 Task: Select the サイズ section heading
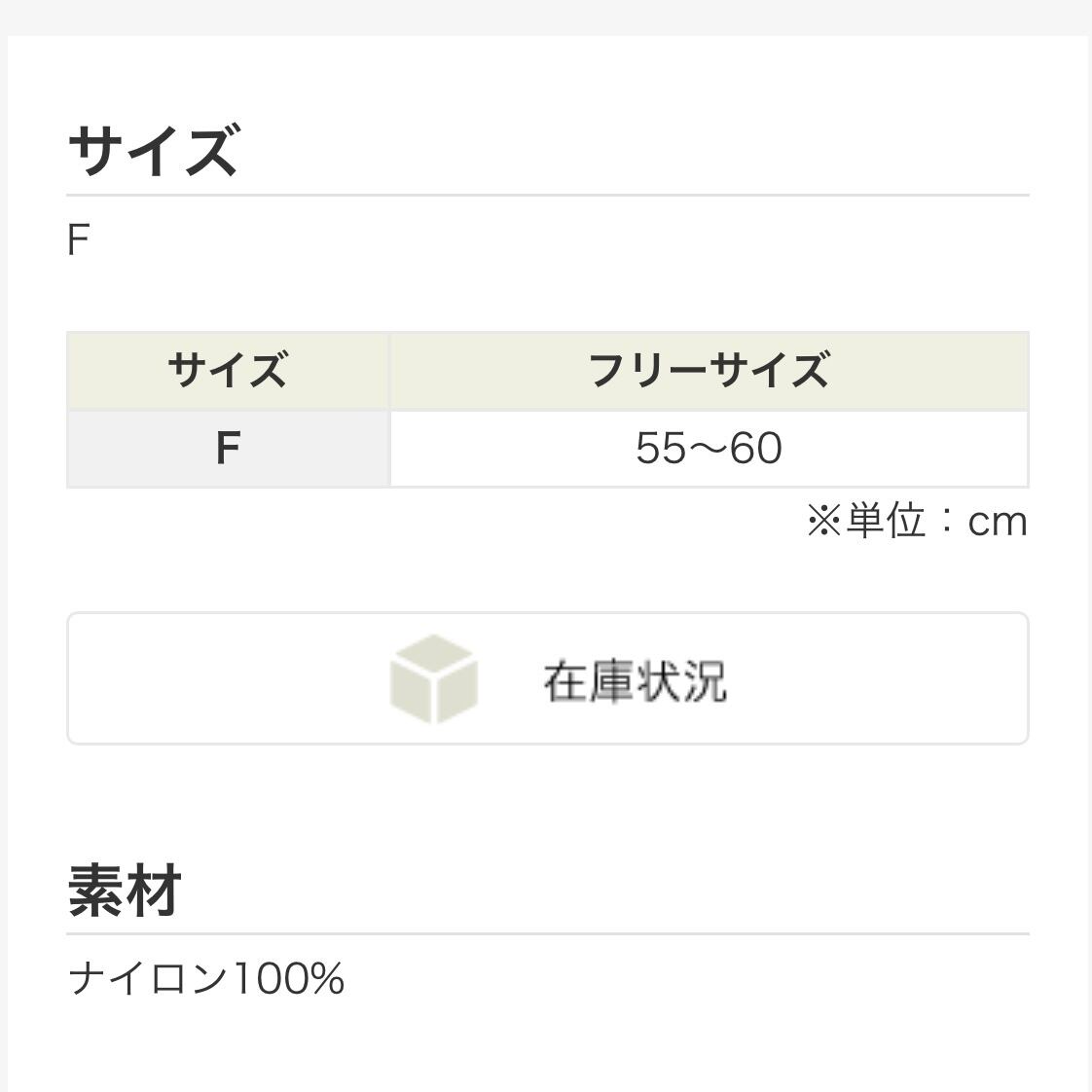point(153,151)
